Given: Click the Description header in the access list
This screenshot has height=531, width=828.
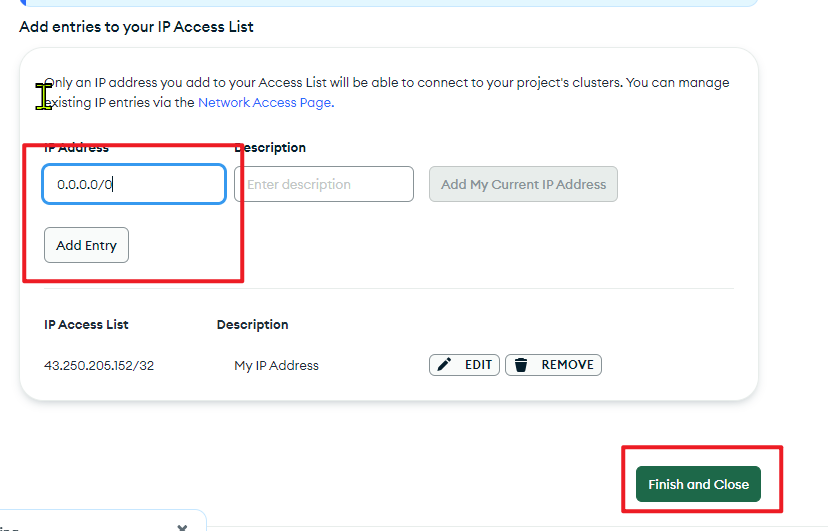Looking at the screenshot, I should pos(252,325).
